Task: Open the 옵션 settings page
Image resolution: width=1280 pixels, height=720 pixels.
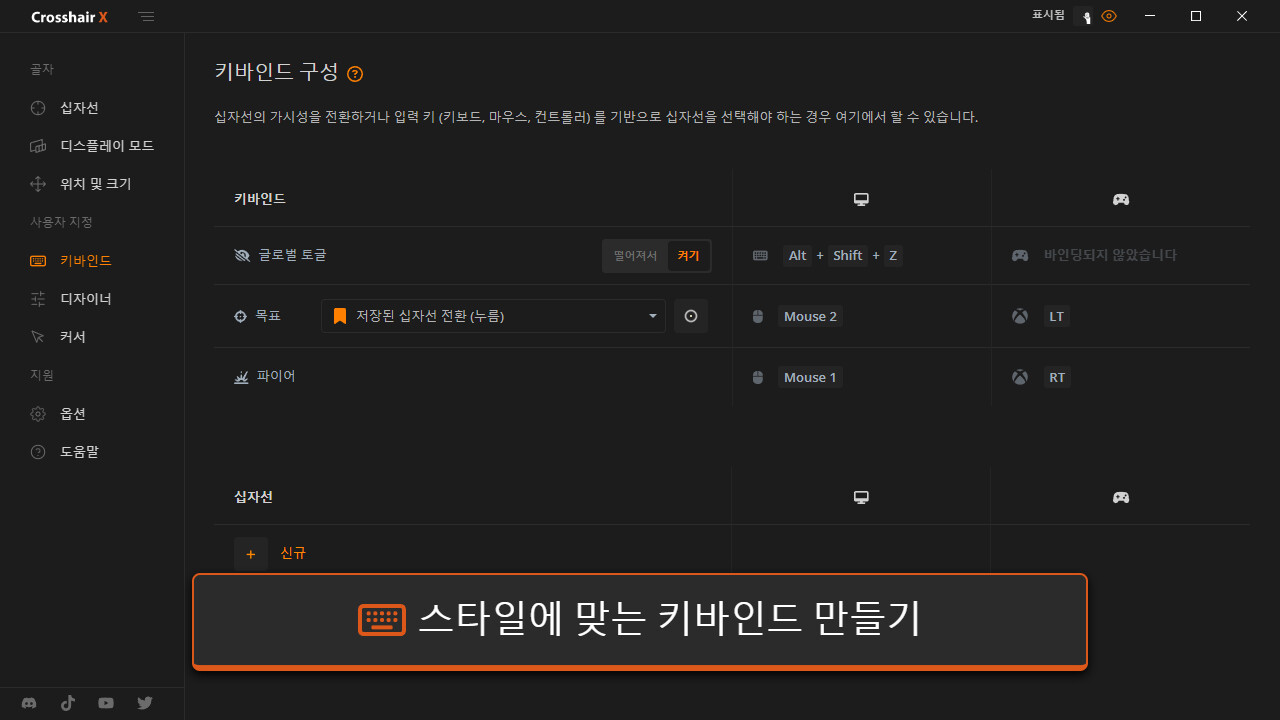Action: pyautogui.click(x=73, y=414)
